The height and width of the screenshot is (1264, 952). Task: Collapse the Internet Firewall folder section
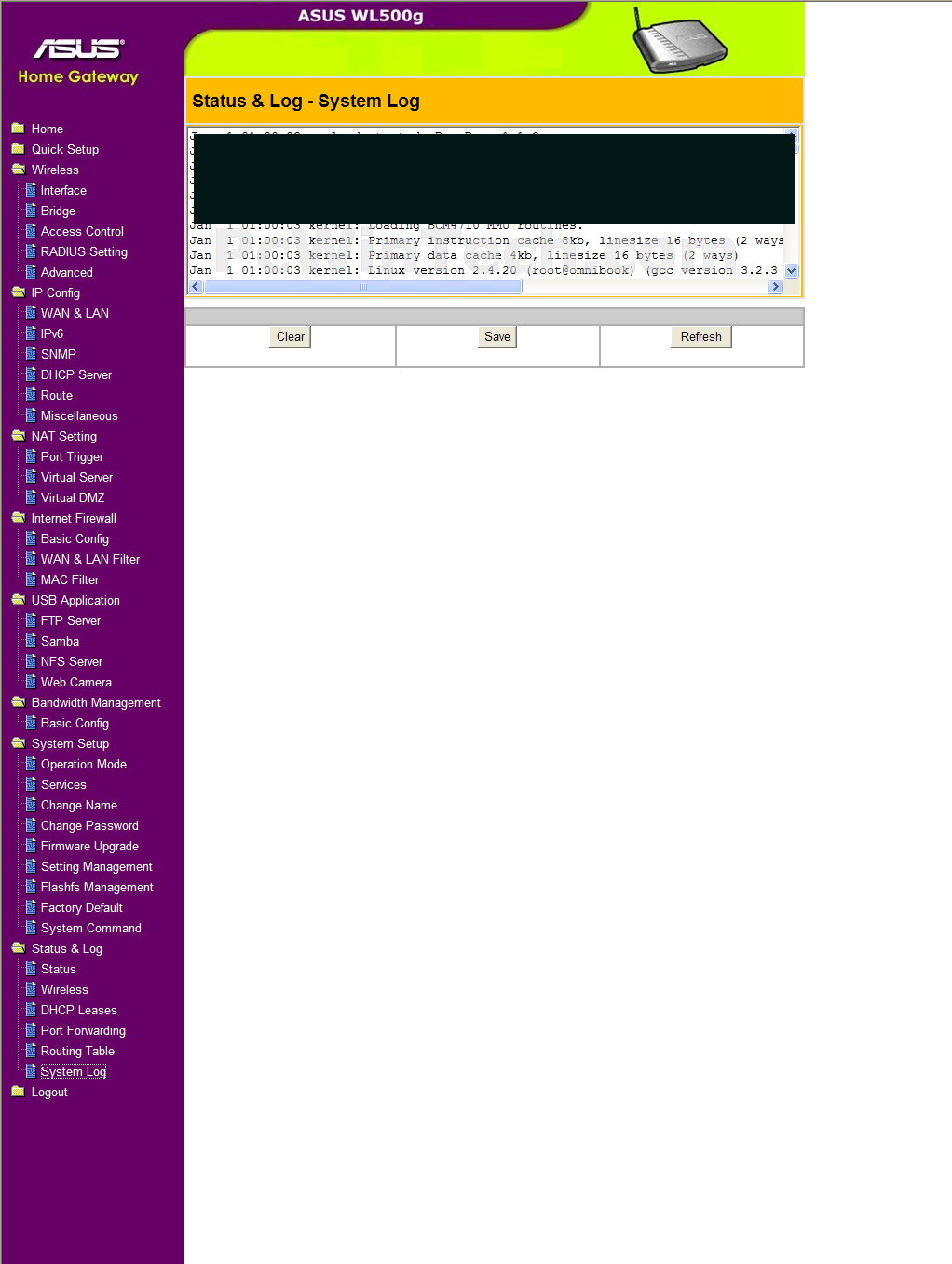point(18,518)
